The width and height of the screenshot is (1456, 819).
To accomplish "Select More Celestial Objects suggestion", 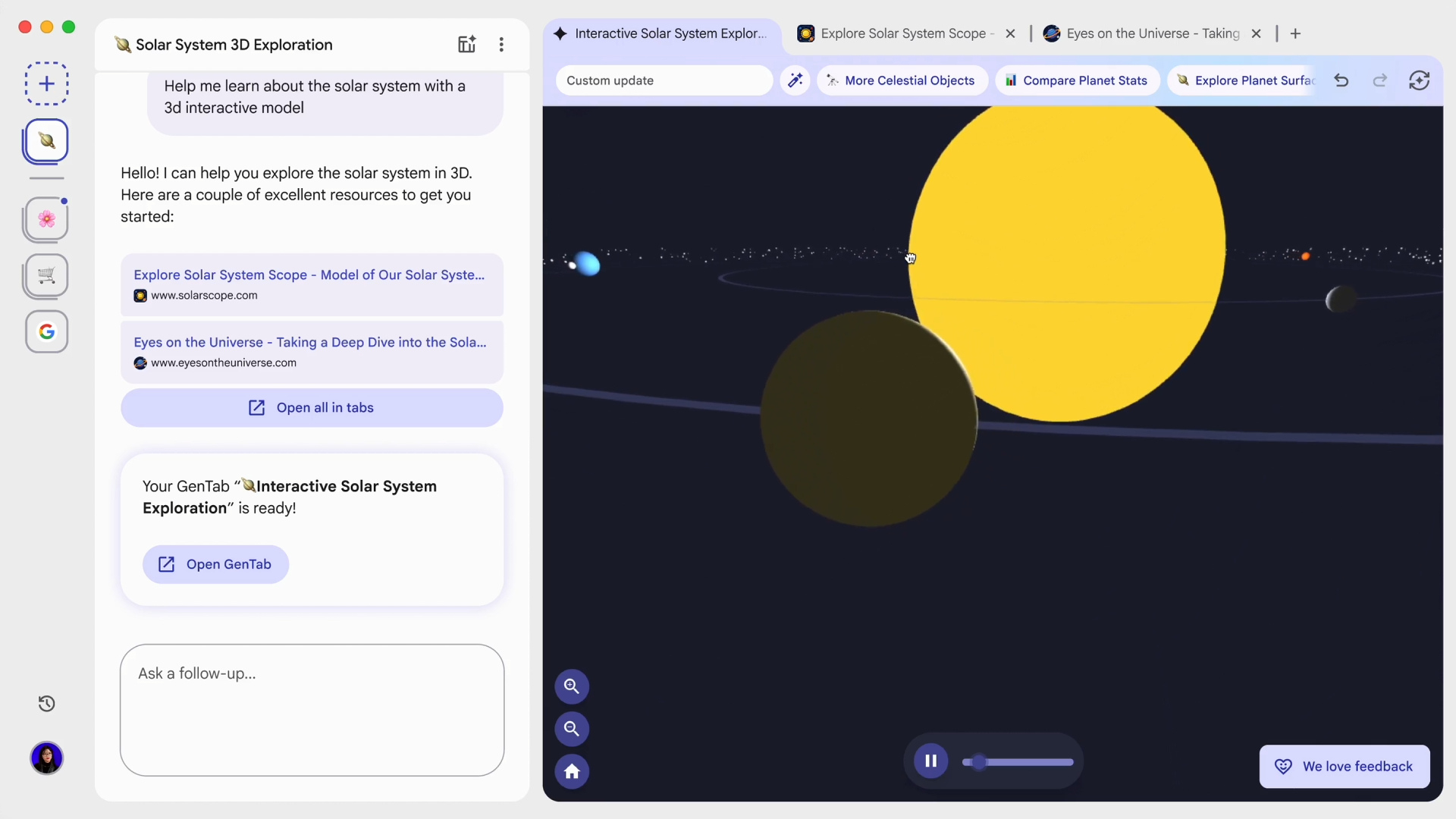I will click(901, 80).
